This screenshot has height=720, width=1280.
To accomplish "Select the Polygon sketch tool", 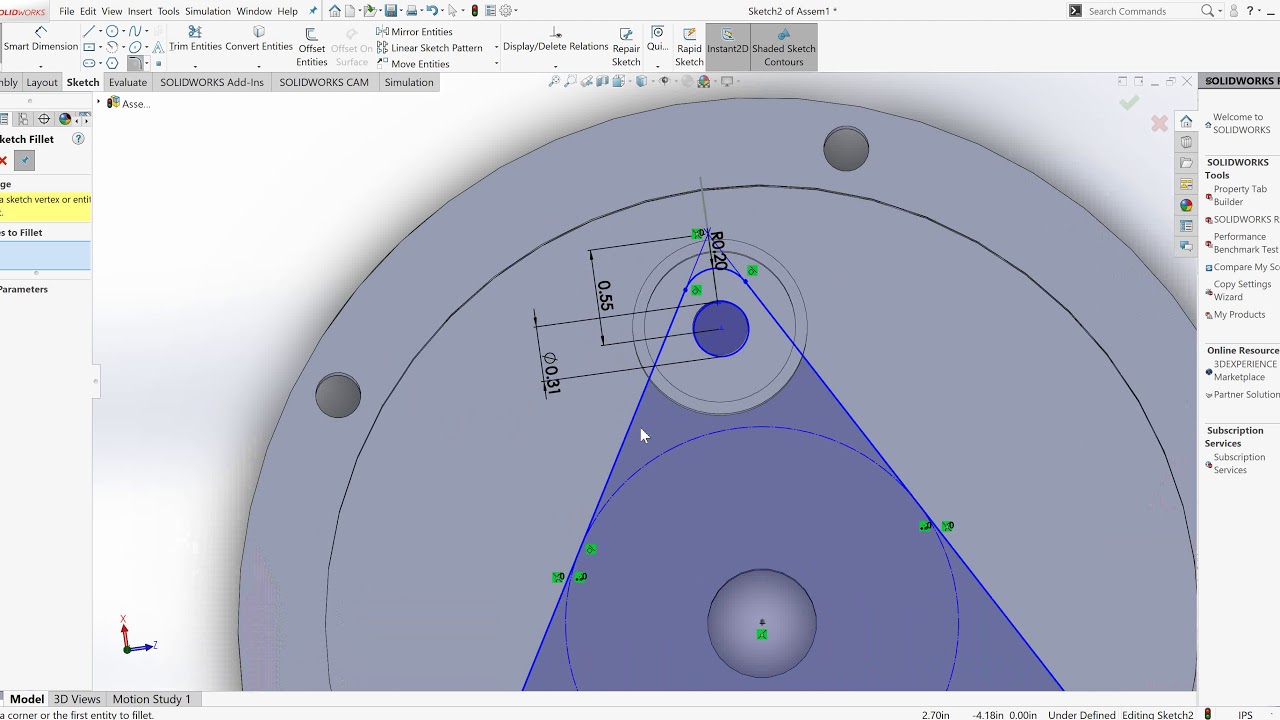I will click(112, 63).
